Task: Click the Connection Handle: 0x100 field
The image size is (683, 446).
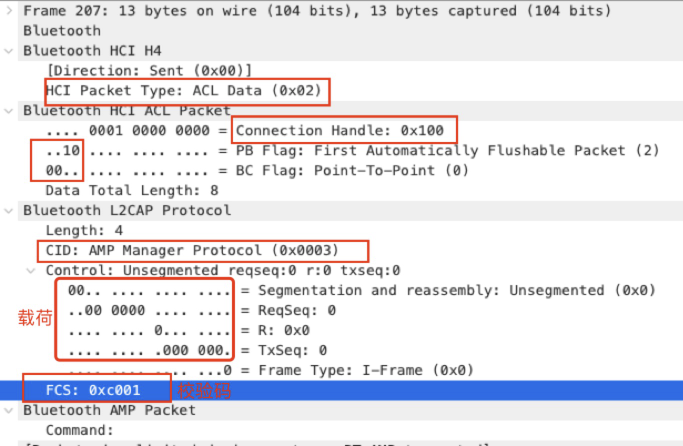Action: tap(345, 131)
